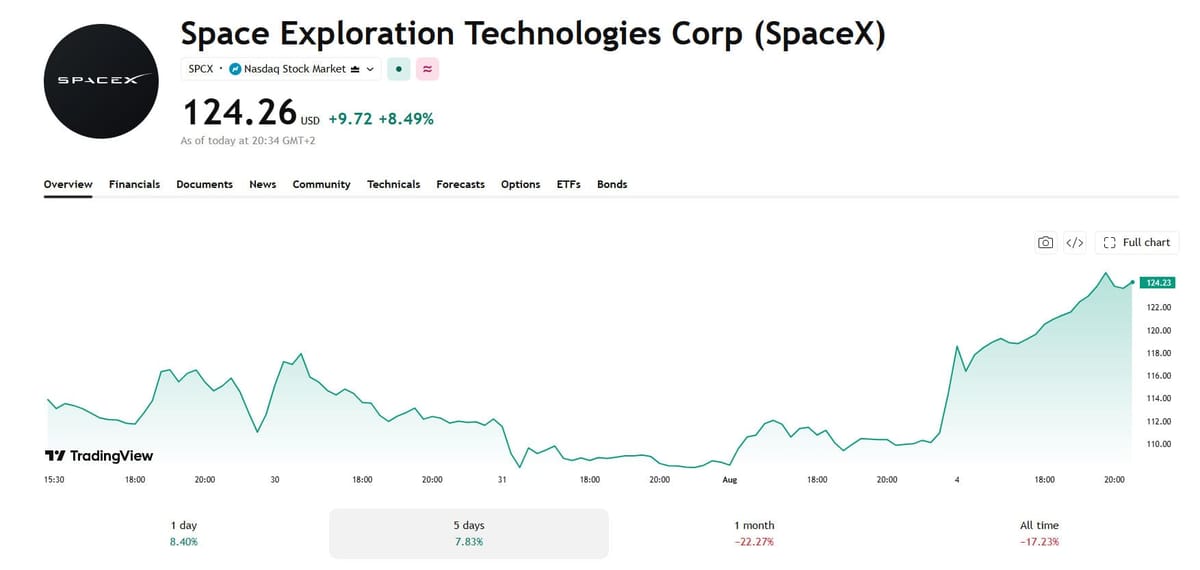Click the green market open dot indicator
The height and width of the screenshot is (570, 1200).
[398, 69]
